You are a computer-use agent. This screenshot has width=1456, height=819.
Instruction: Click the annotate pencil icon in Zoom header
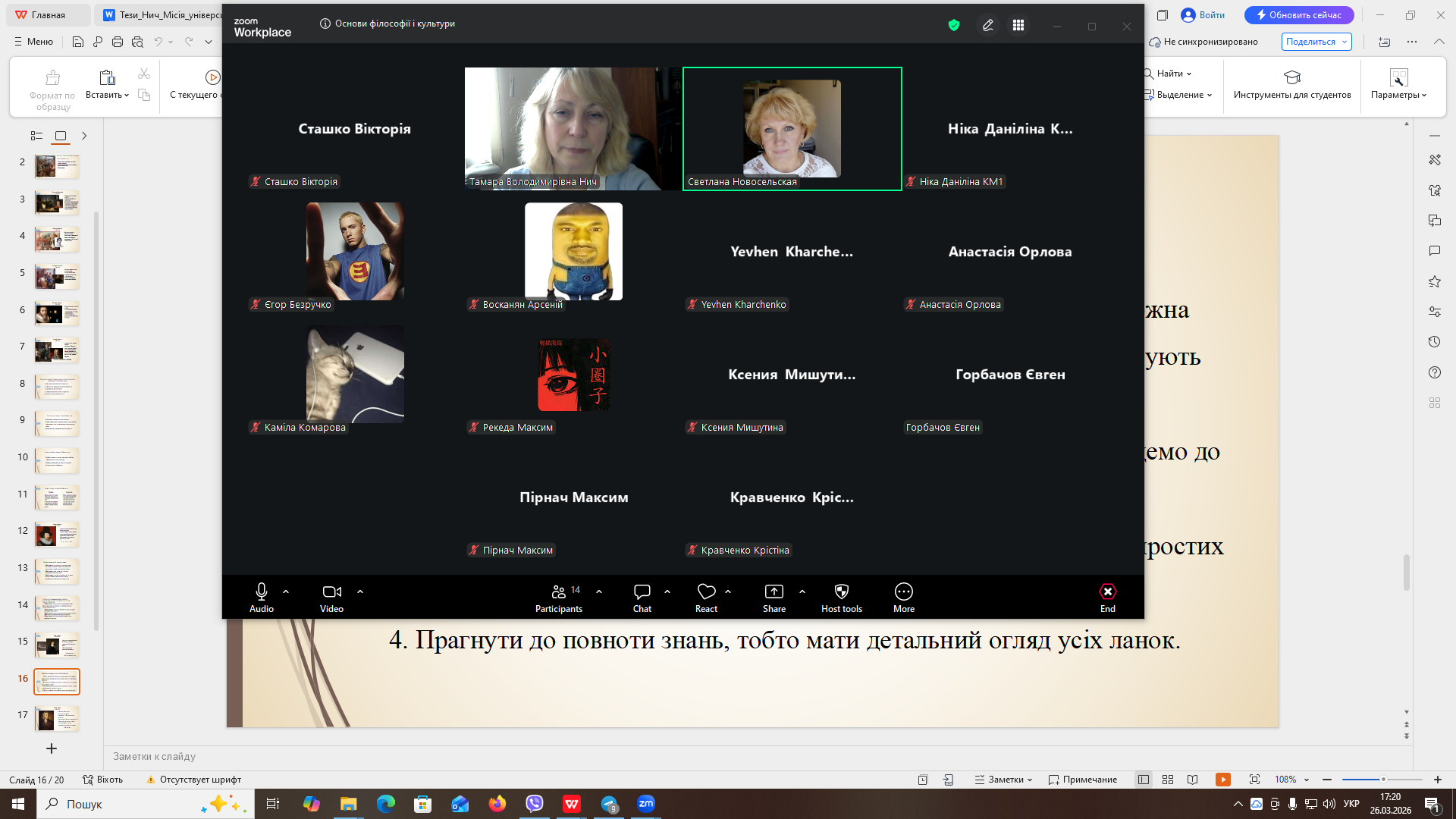point(987,25)
